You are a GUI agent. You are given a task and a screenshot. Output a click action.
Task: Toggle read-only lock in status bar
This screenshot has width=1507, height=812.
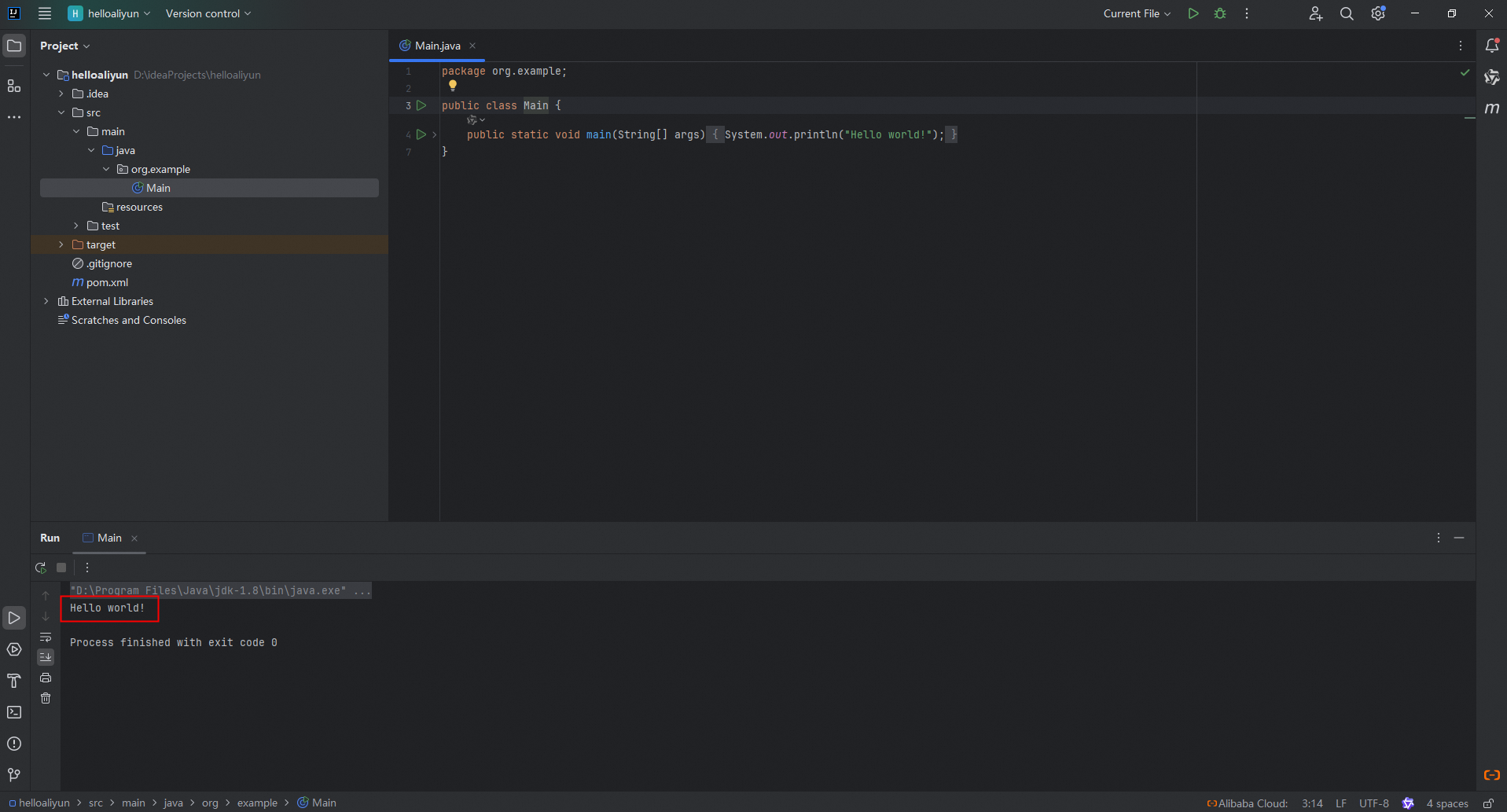tap(1488, 803)
